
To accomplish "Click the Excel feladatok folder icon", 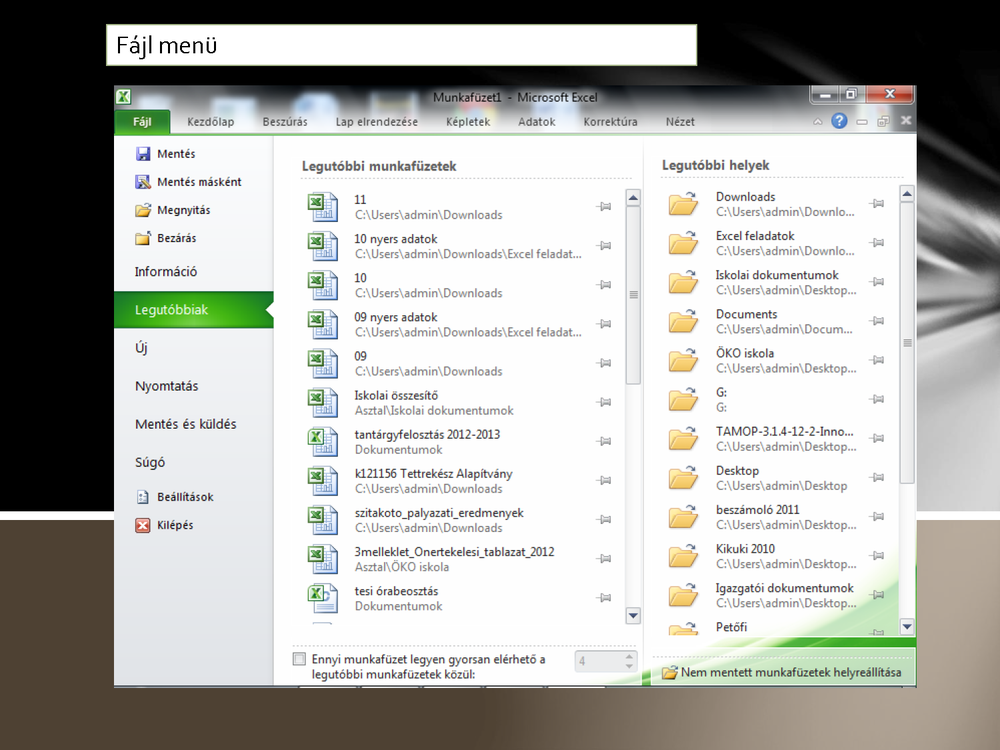I will [x=683, y=243].
